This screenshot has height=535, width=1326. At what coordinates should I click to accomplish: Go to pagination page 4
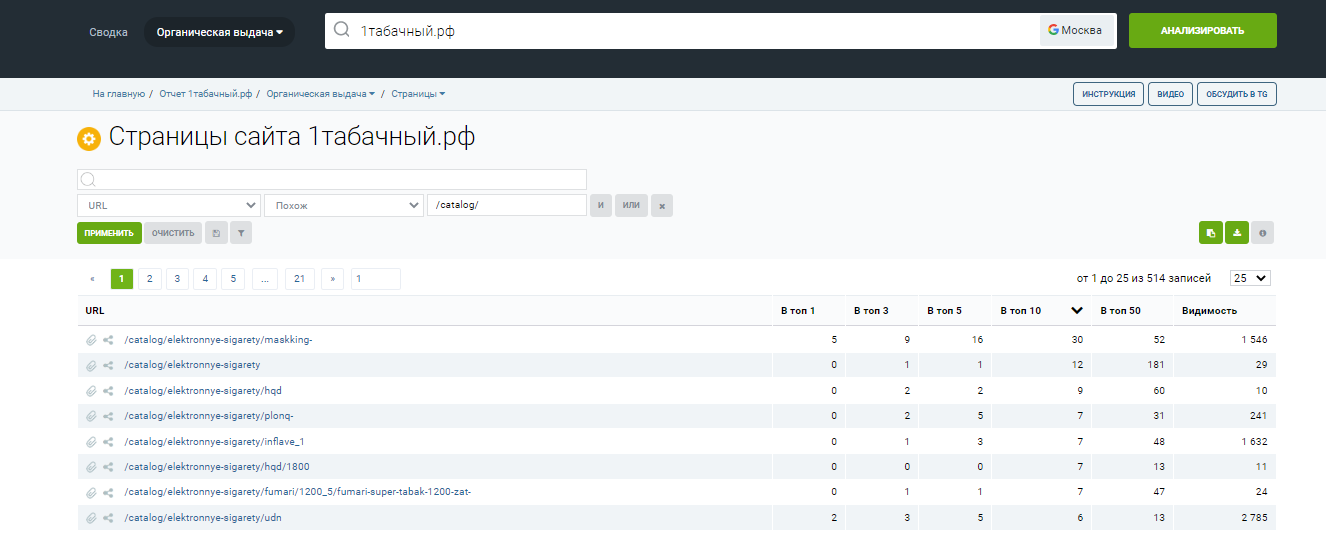click(205, 279)
